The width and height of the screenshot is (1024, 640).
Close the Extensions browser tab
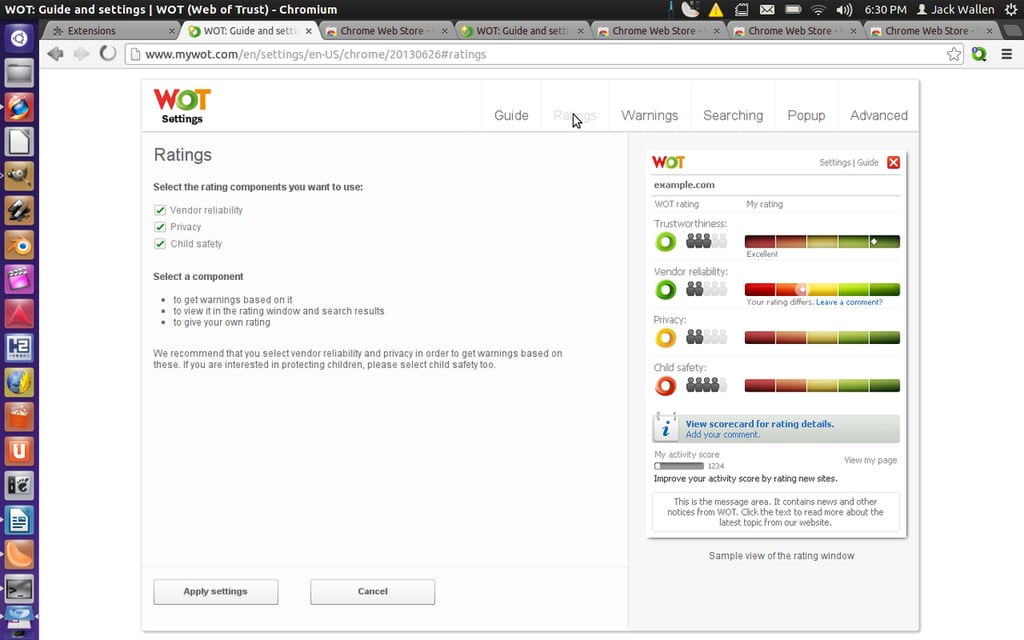coord(172,31)
